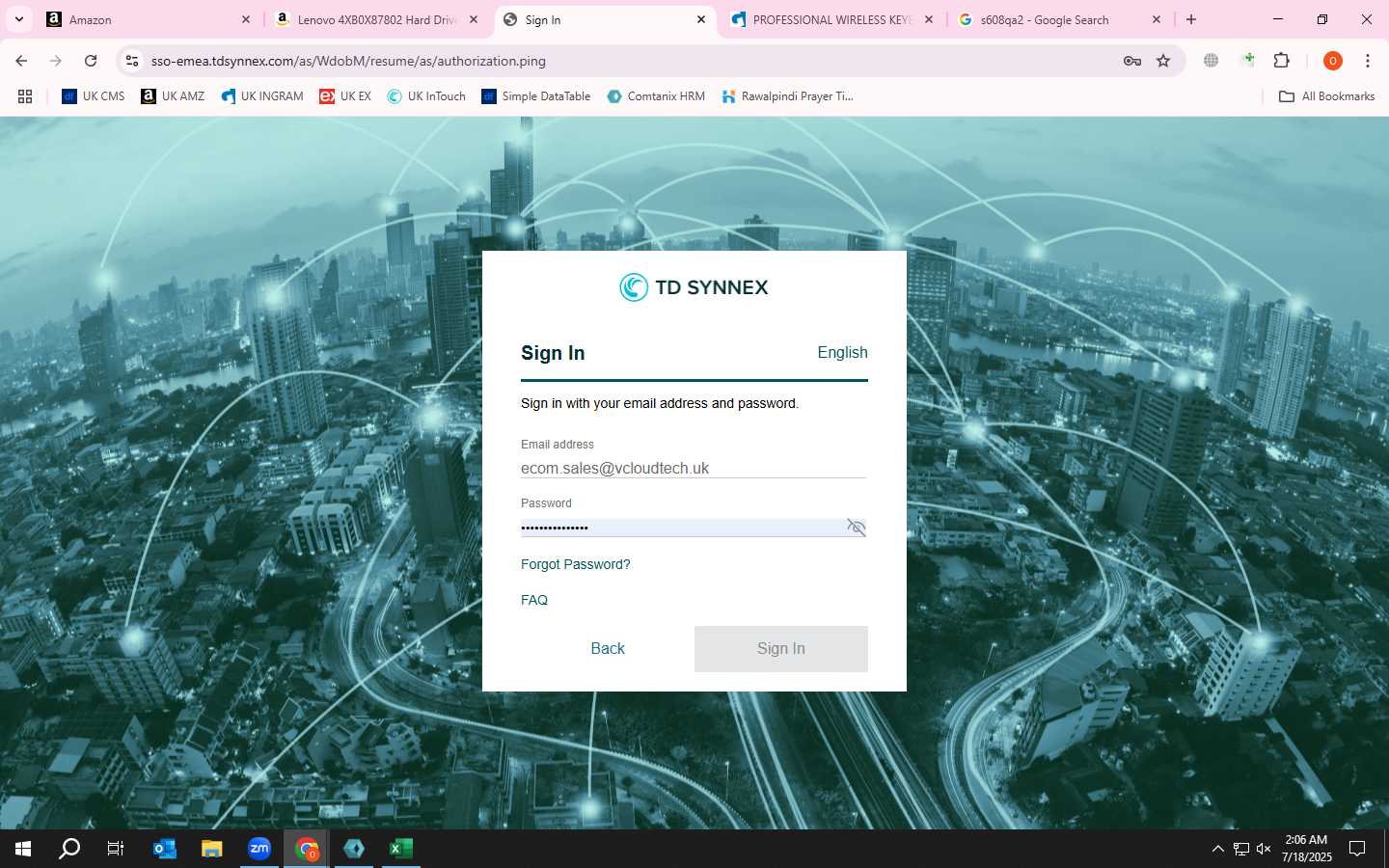The image size is (1389, 868).
Task: Open Excel from the taskbar
Action: [401, 849]
